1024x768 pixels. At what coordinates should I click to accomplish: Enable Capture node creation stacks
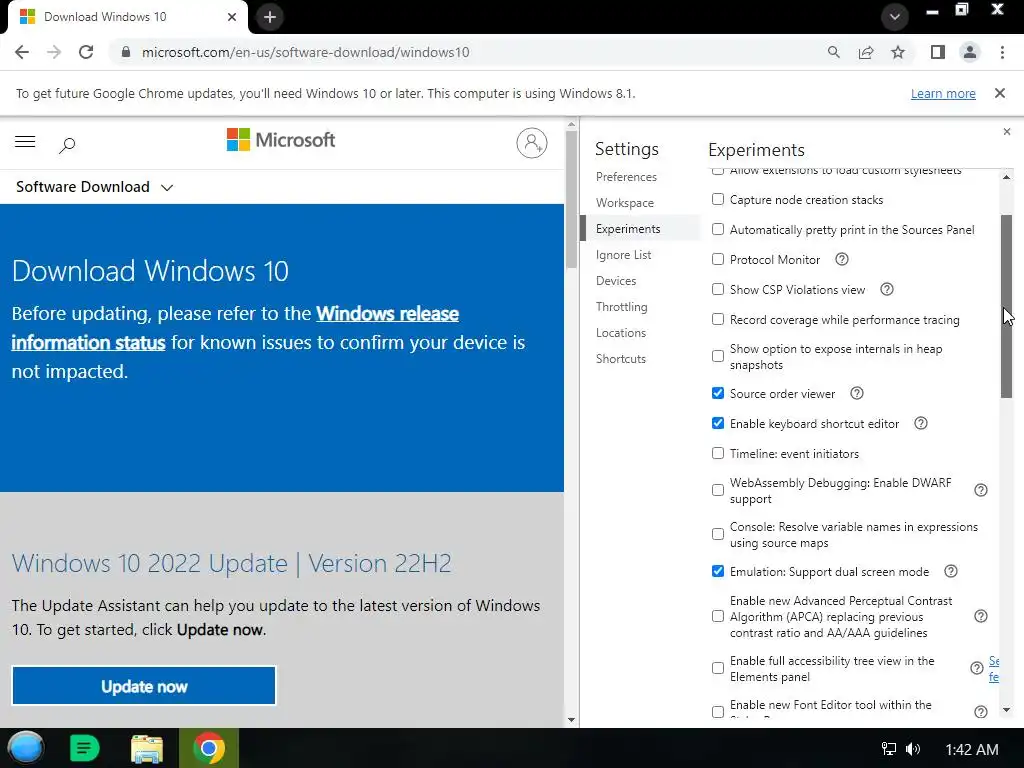tap(718, 199)
